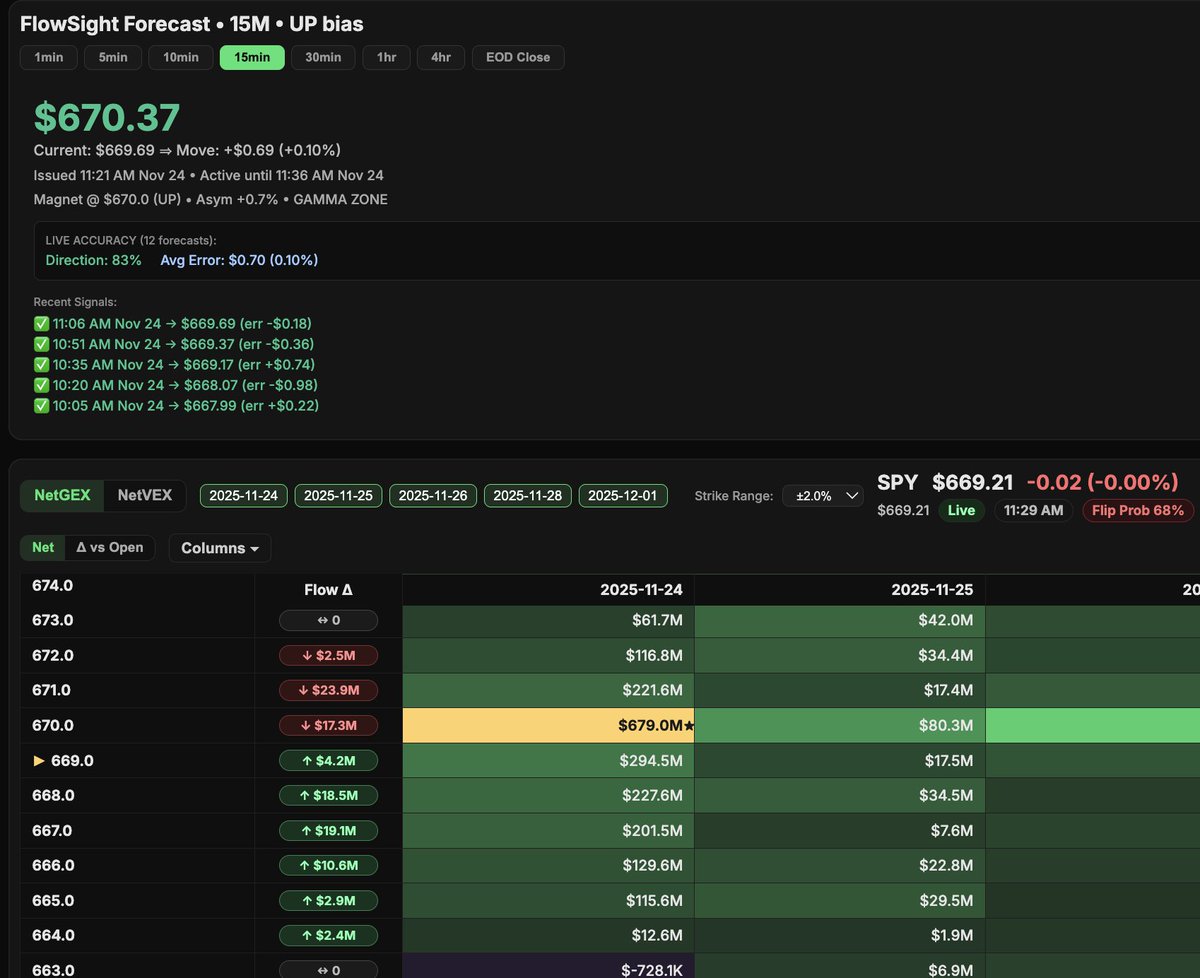The image size is (1200, 978).
Task: Click the $80.3M cell in row 670.0
Action: (x=840, y=725)
